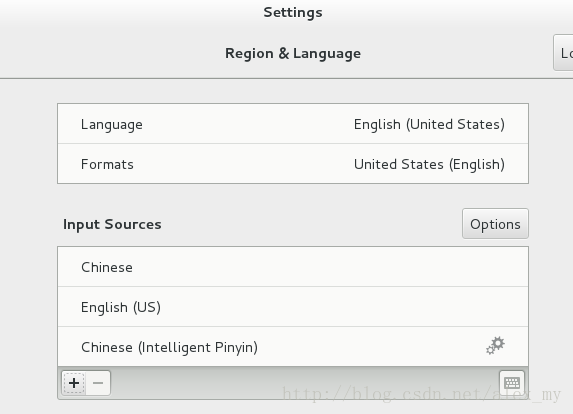573x414 pixels.
Task: Select the Chinese input source
Action: pyautogui.click(x=293, y=267)
